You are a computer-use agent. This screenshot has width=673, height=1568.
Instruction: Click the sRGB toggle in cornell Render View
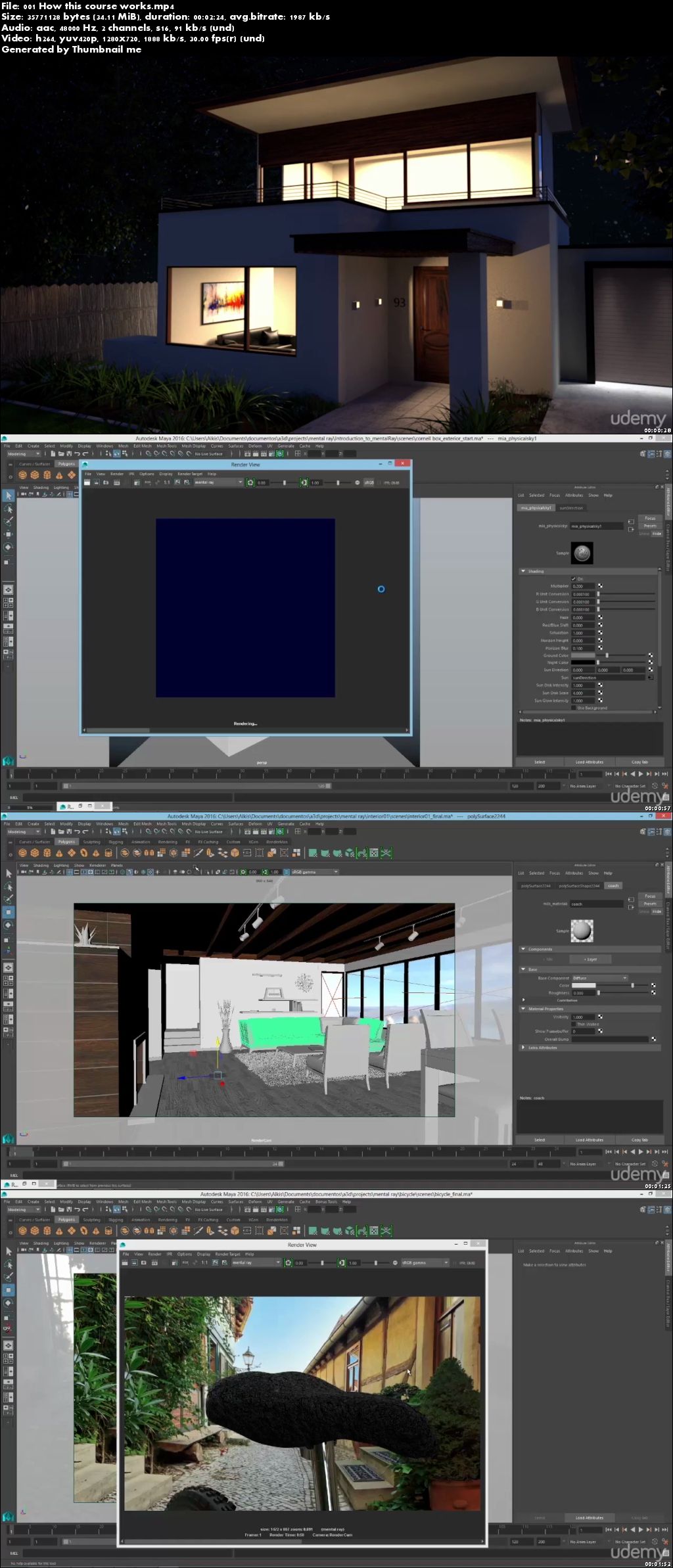369,482
